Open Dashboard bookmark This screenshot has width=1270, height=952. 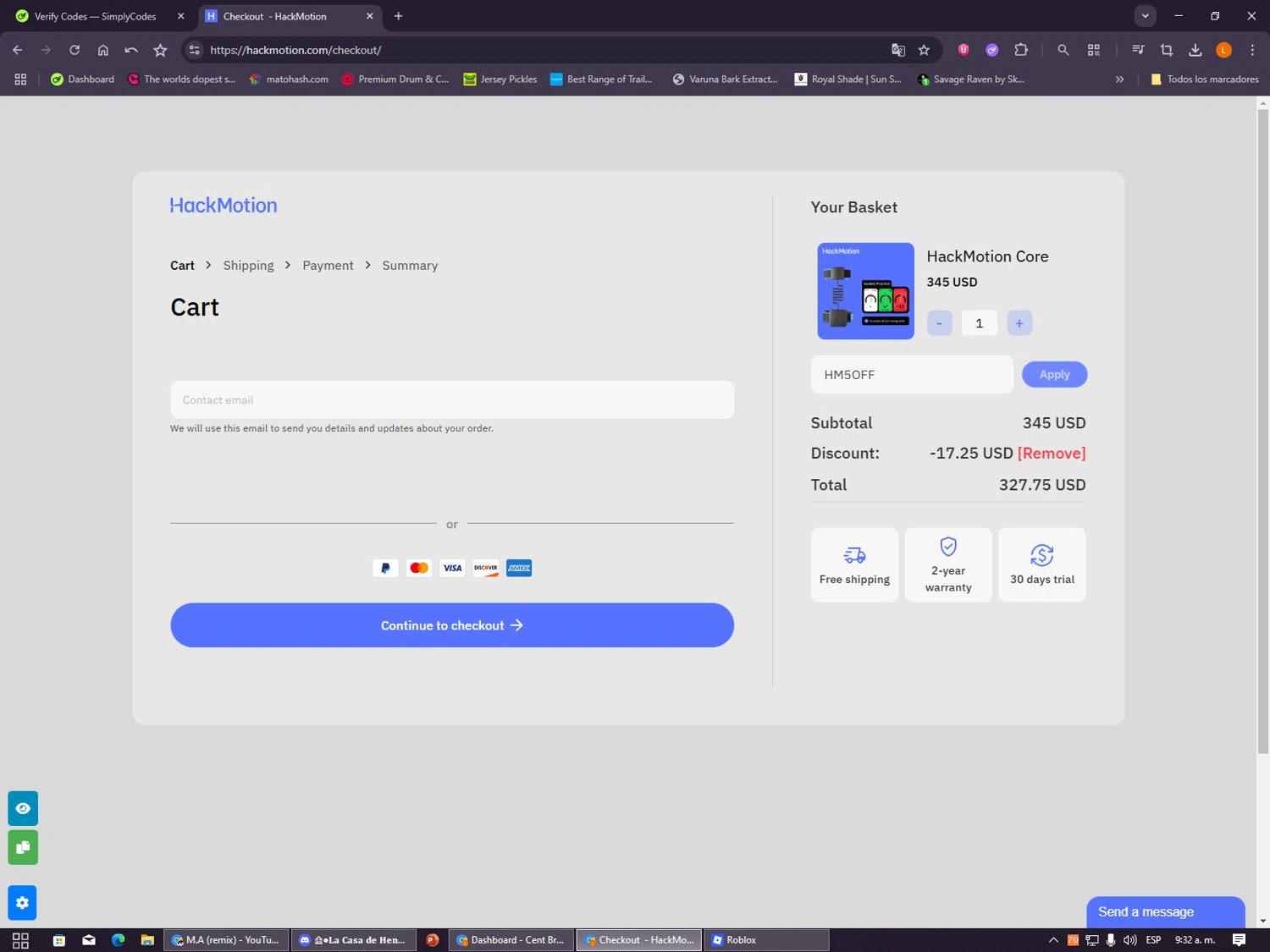click(x=82, y=79)
